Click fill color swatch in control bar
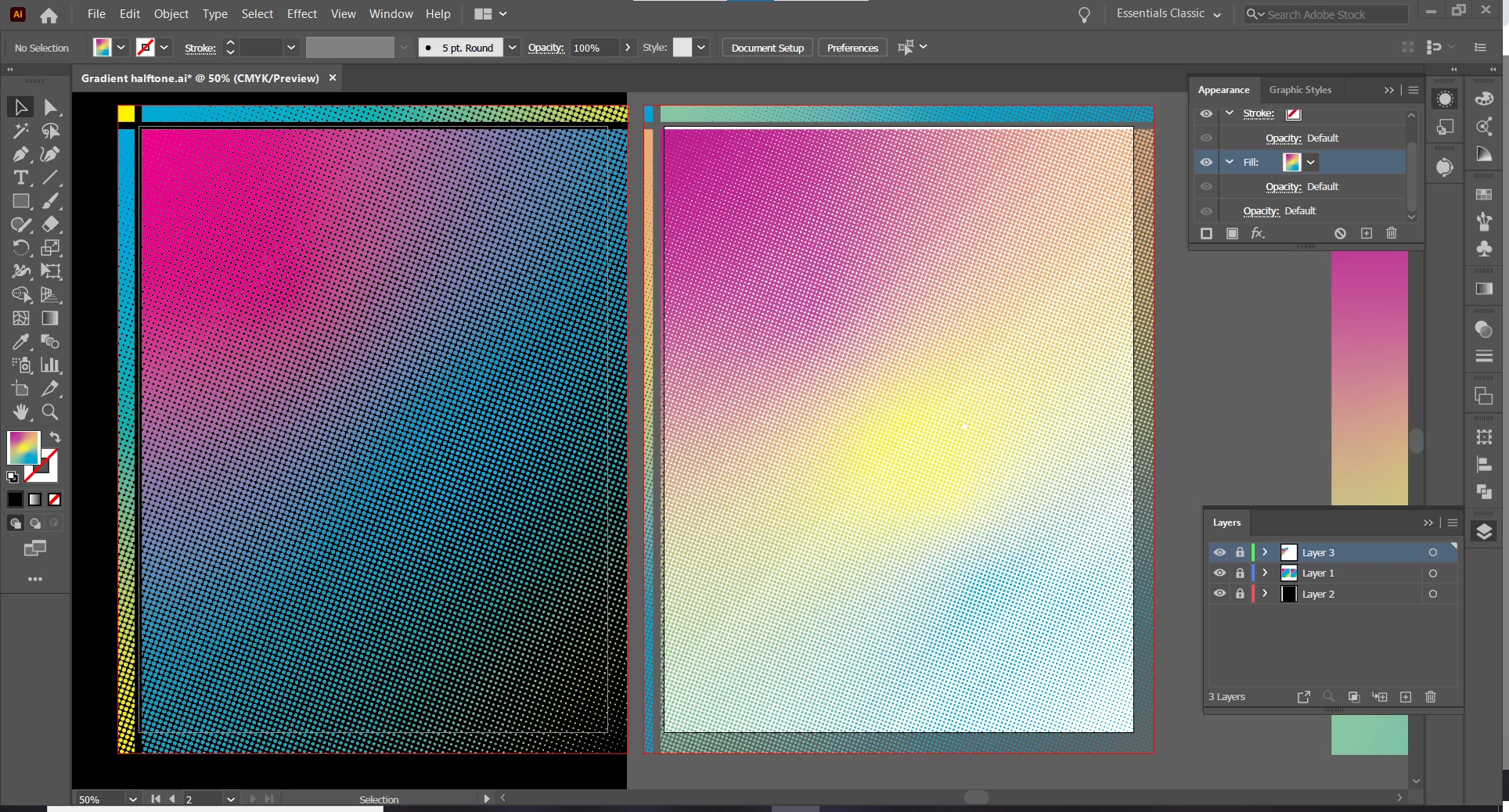Screen dimensions: 1509x812 [x=103, y=48]
